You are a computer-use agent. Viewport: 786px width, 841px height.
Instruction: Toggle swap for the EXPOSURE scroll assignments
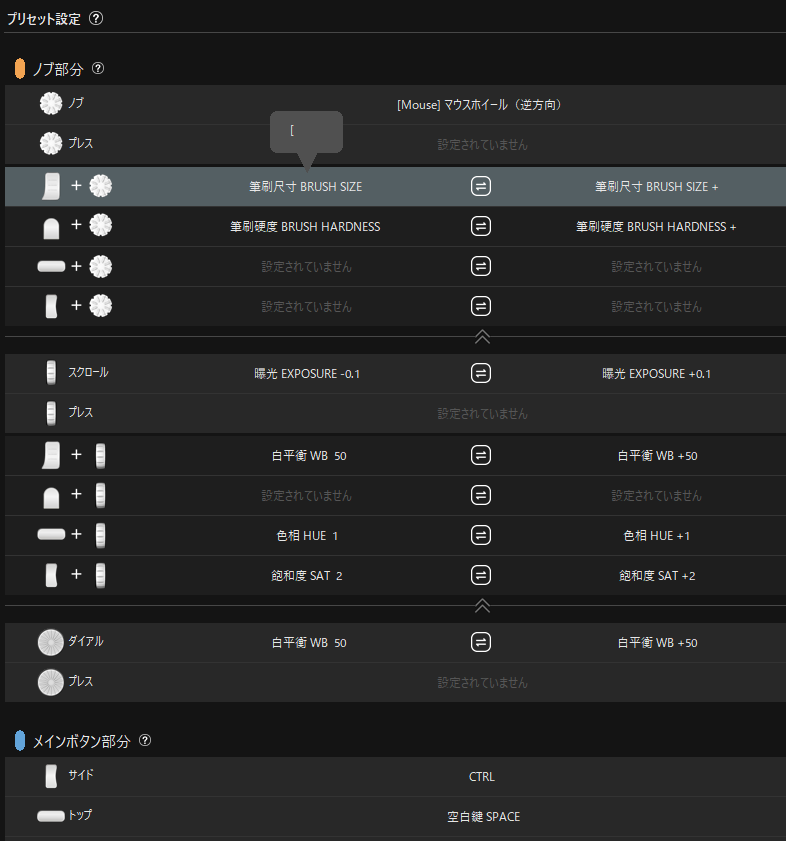click(481, 373)
